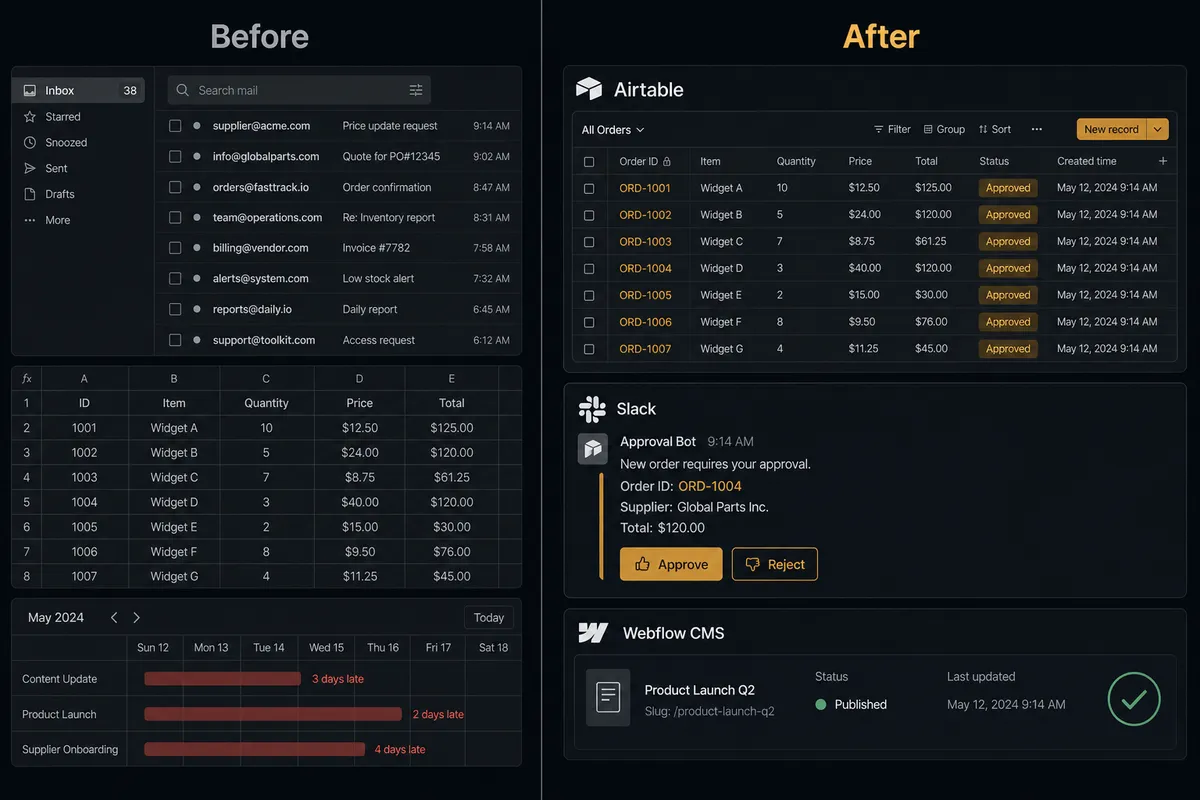The height and width of the screenshot is (800, 1200).
Task: Open ORD-1004 link in Slack message
Action: (x=710, y=486)
